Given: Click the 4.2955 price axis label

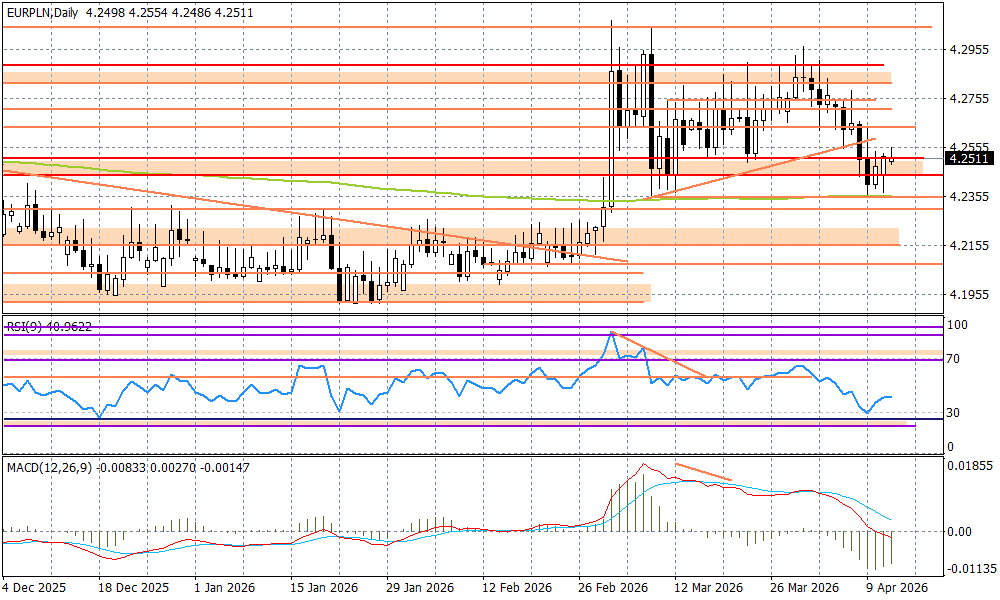Looking at the screenshot, I should coord(968,49).
